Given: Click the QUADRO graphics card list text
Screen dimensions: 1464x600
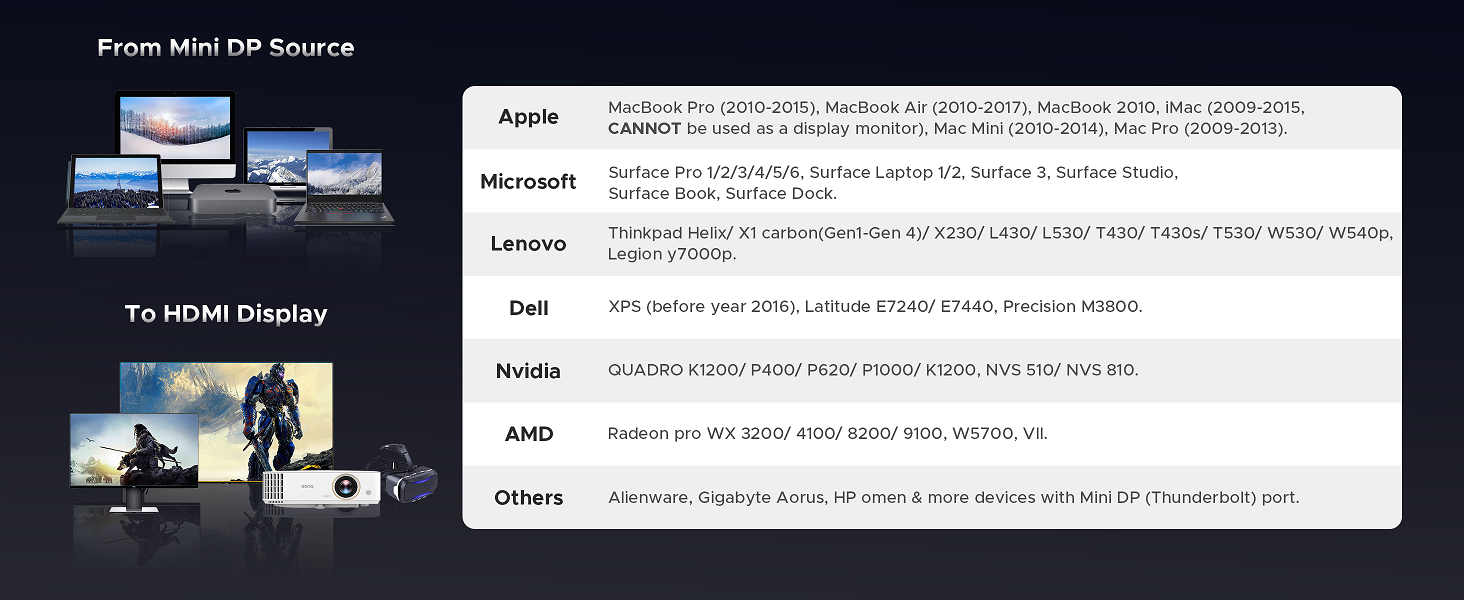Looking at the screenshot, I should pos(872,370).
